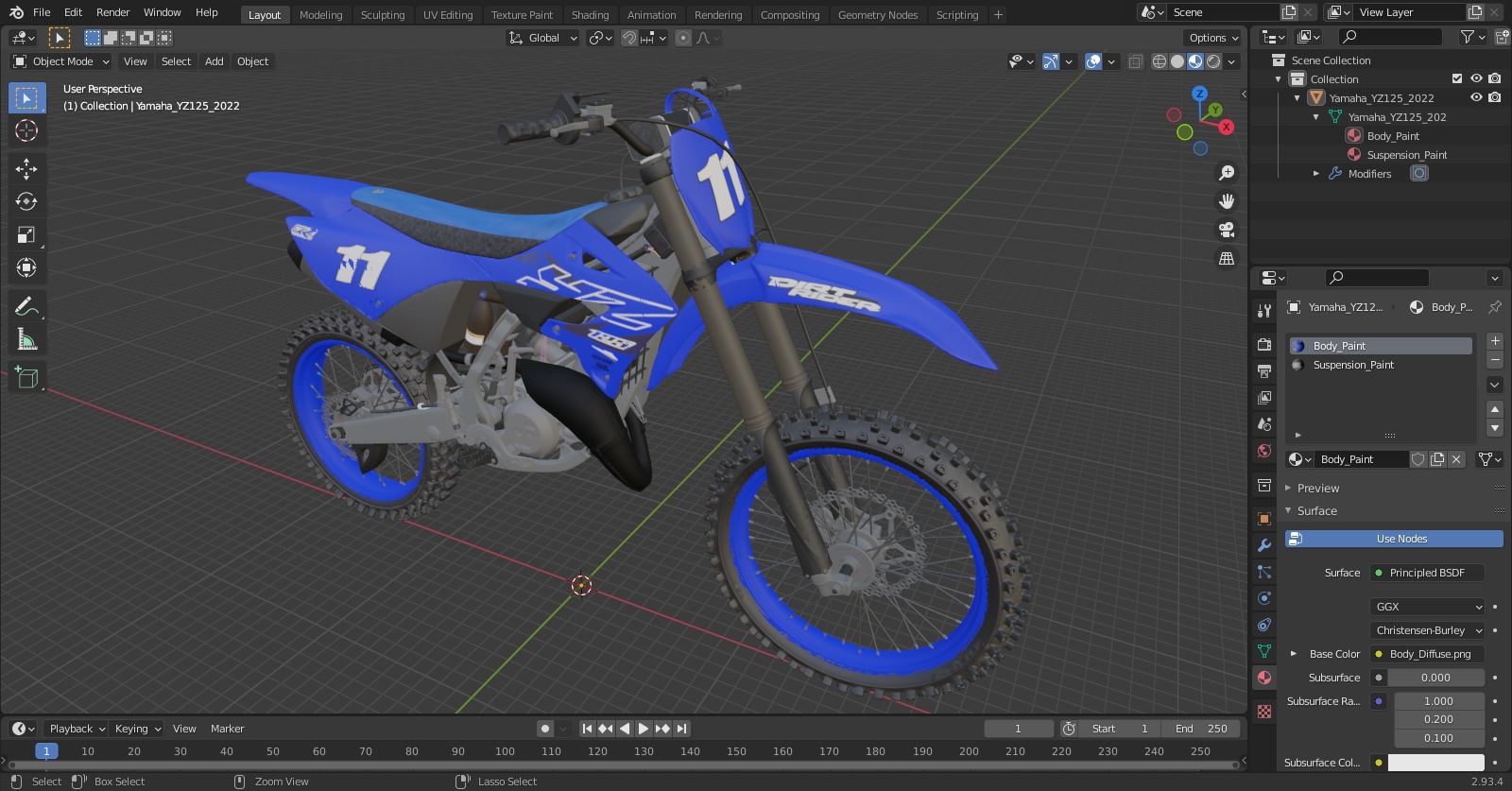The image size is (1512, 791).
Task: Open the Output properties tab
Action: click(1264, 370)
